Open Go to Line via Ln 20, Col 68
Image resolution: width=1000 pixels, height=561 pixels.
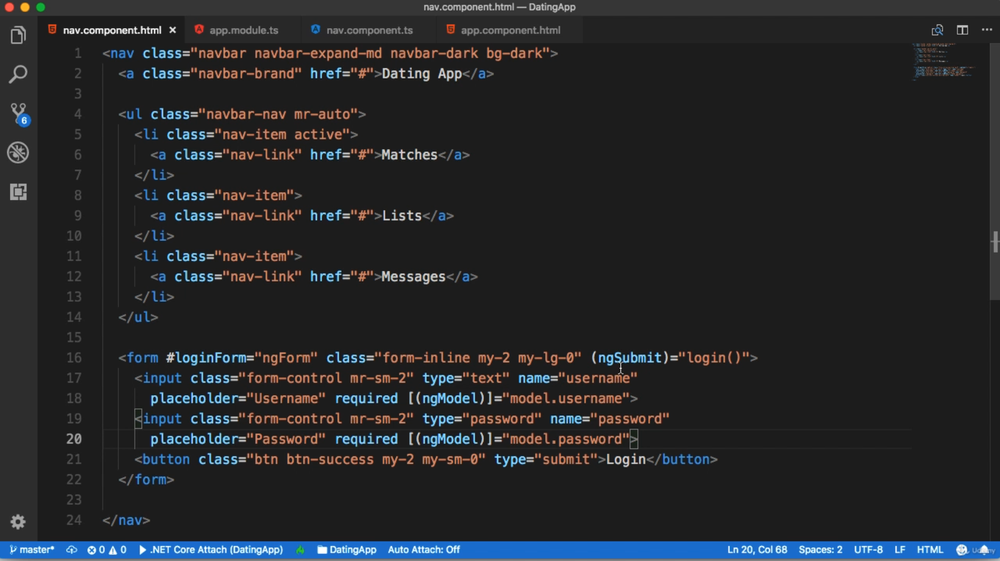(757, 550)
